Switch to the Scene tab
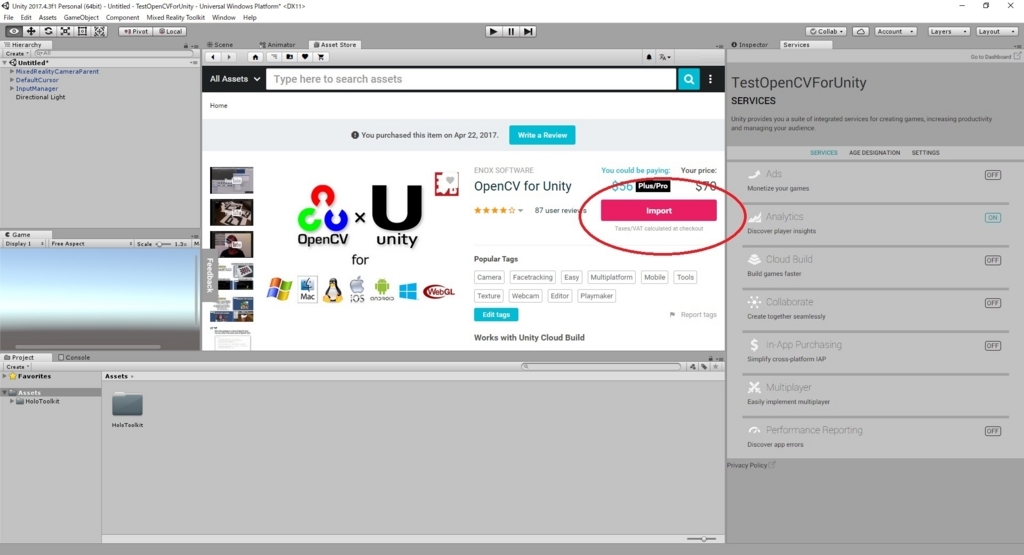The image size is (1024, 555). tap(220, 45)
